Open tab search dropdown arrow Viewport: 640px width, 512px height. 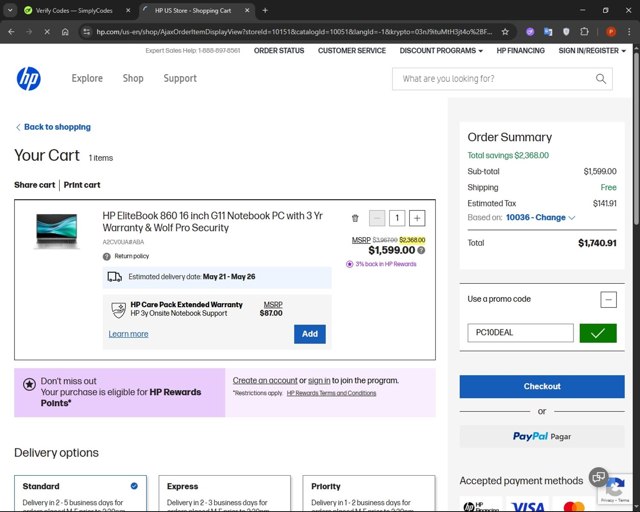[10, 11]
